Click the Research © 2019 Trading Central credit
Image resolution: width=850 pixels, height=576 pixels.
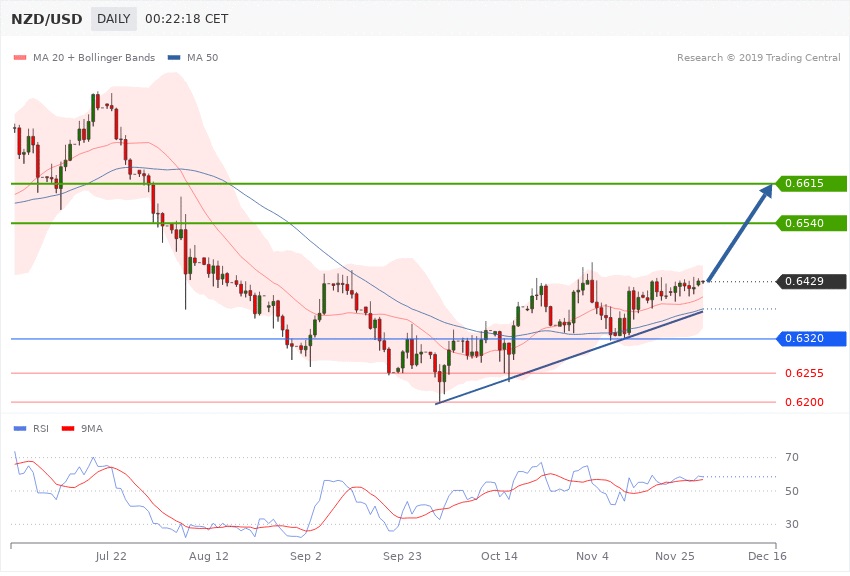pyautogui.click(x=758, y=57)
